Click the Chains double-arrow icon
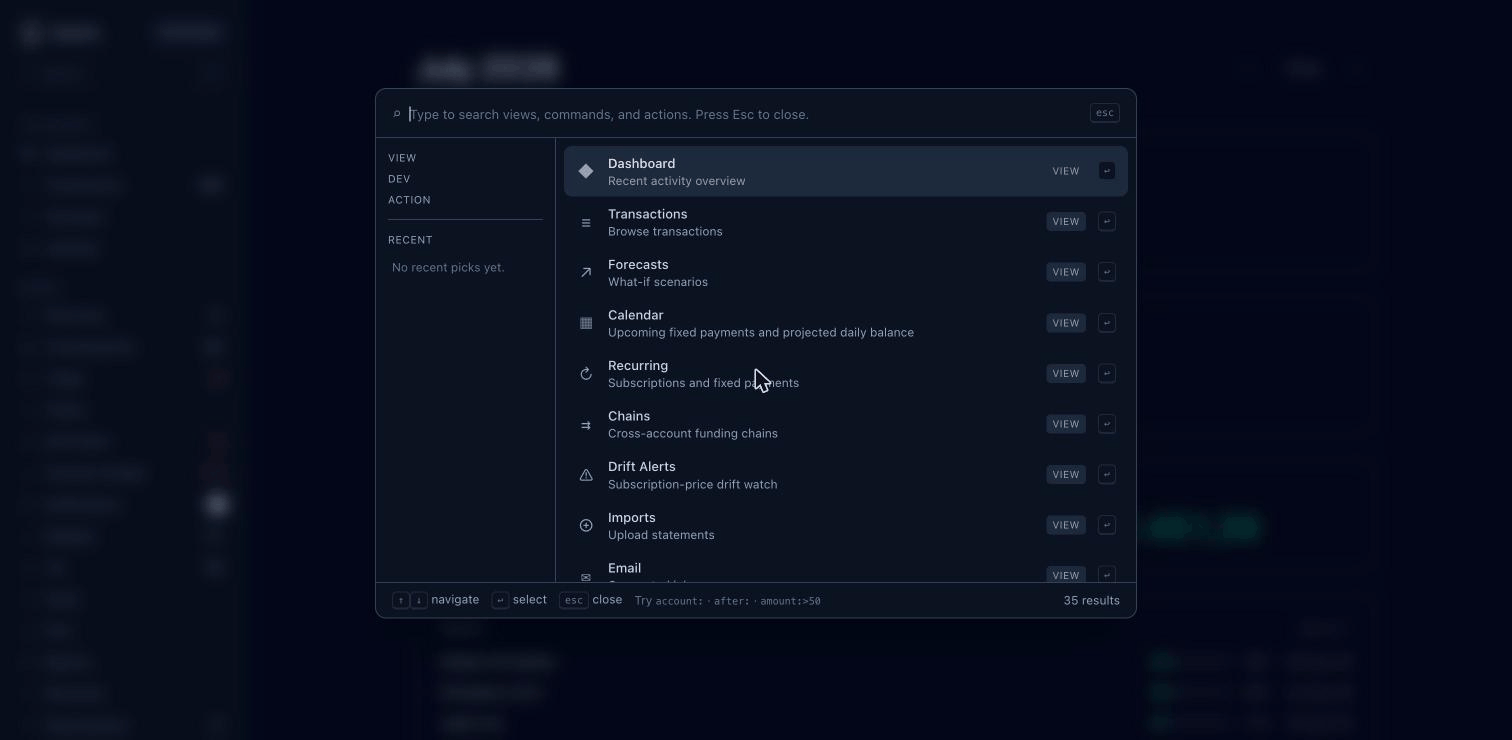 coord(586,425)
